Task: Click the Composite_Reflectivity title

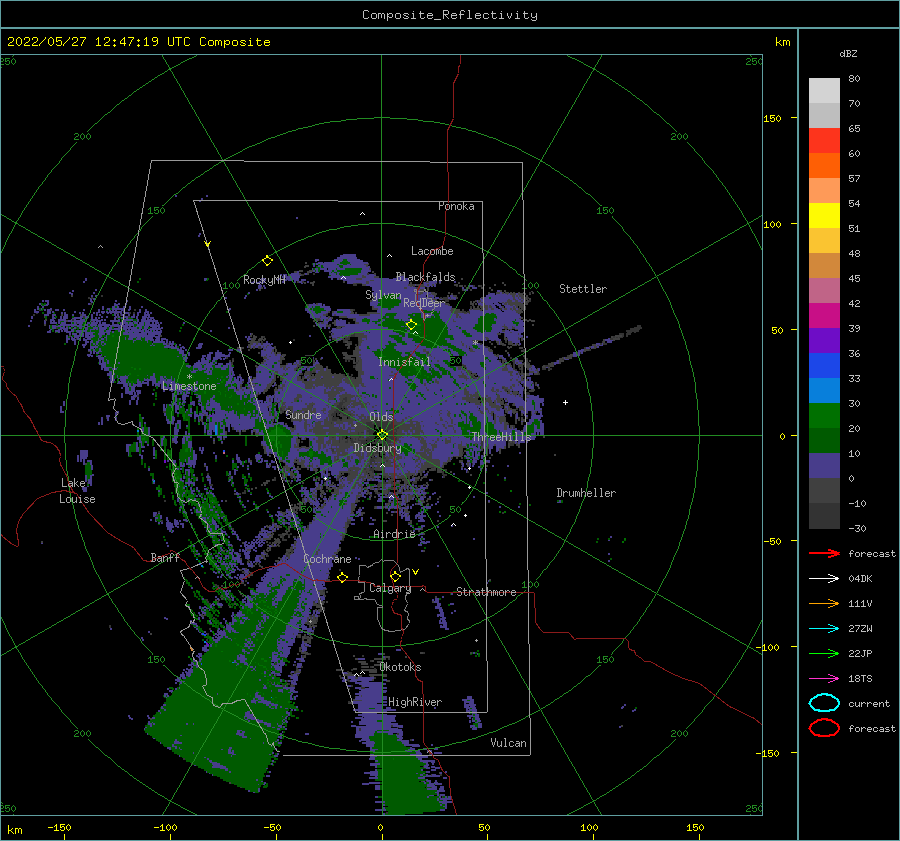Action: coord(450,15)
